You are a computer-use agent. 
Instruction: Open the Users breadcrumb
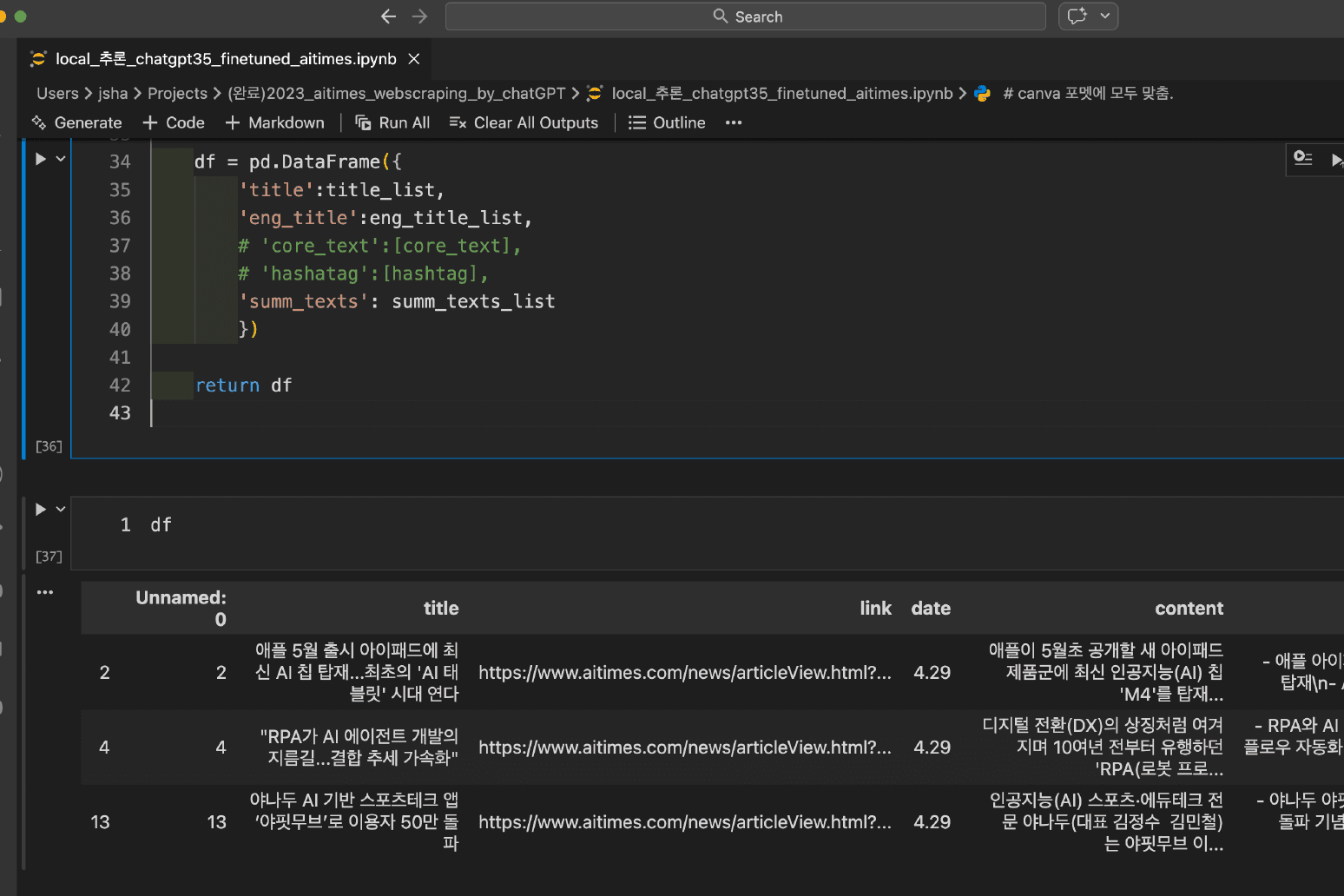pyautogui.click(x=57, y=94)
